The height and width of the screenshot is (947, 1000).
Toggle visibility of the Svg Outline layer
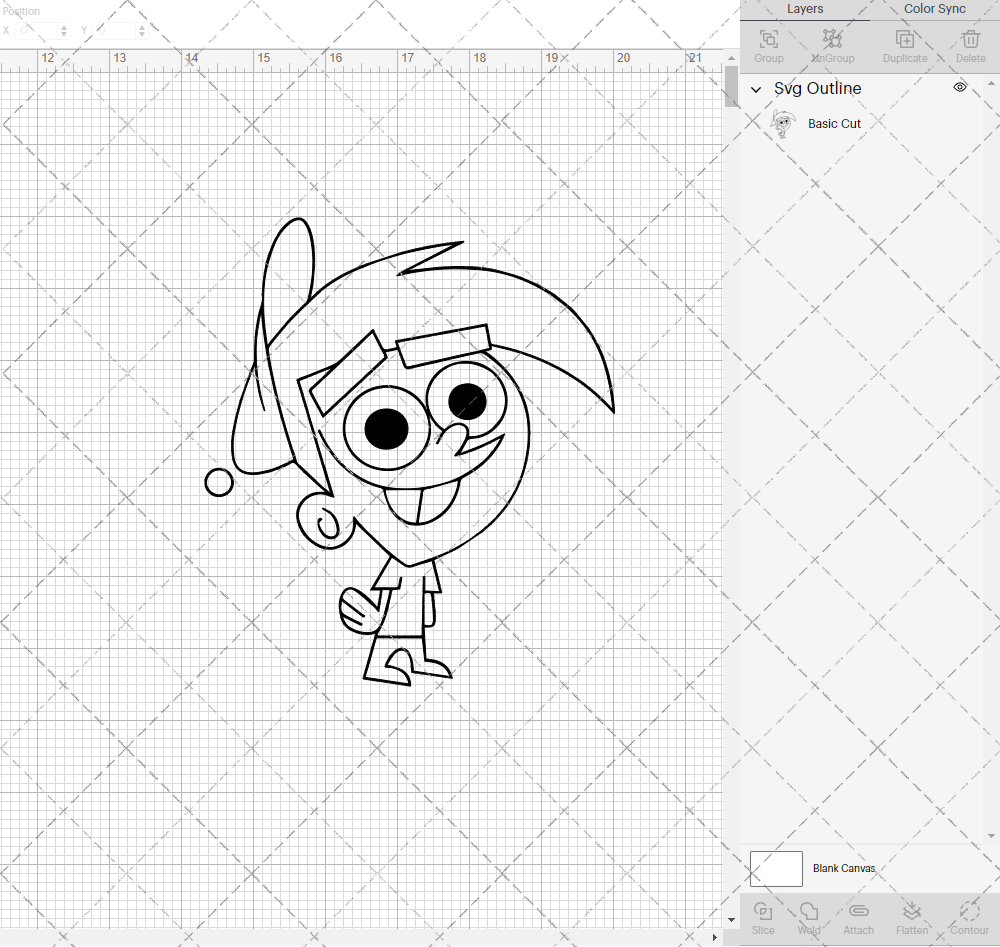click(x=959, y=87)
